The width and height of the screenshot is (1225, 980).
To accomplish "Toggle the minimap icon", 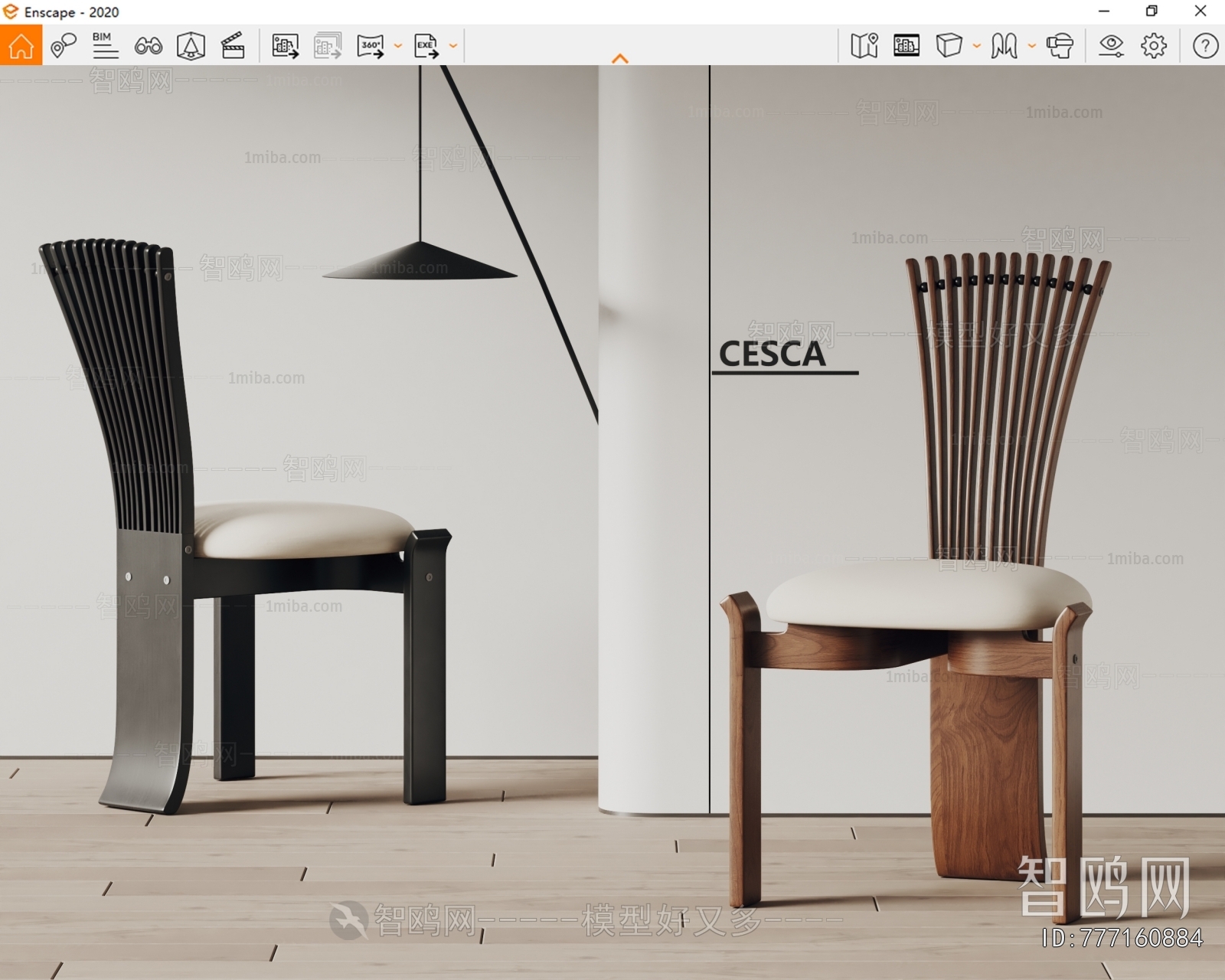I will (x=864, y=46).
